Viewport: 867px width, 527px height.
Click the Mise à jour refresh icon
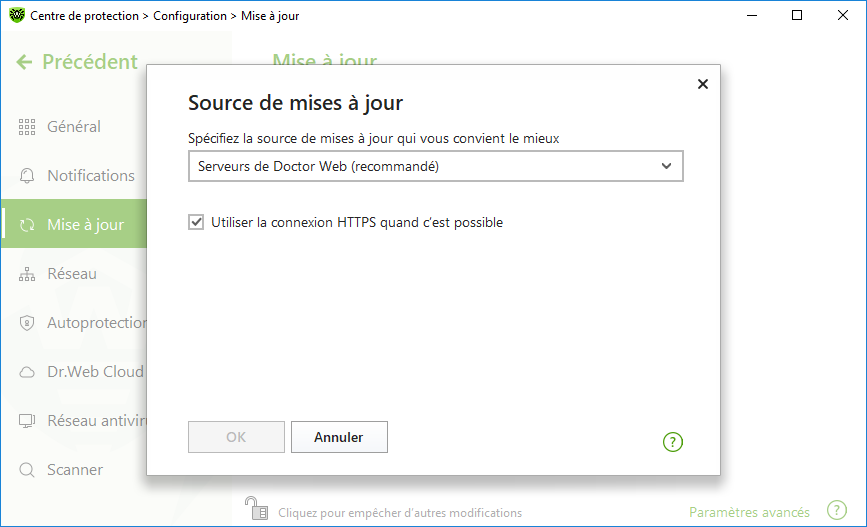tap(27, 225)
